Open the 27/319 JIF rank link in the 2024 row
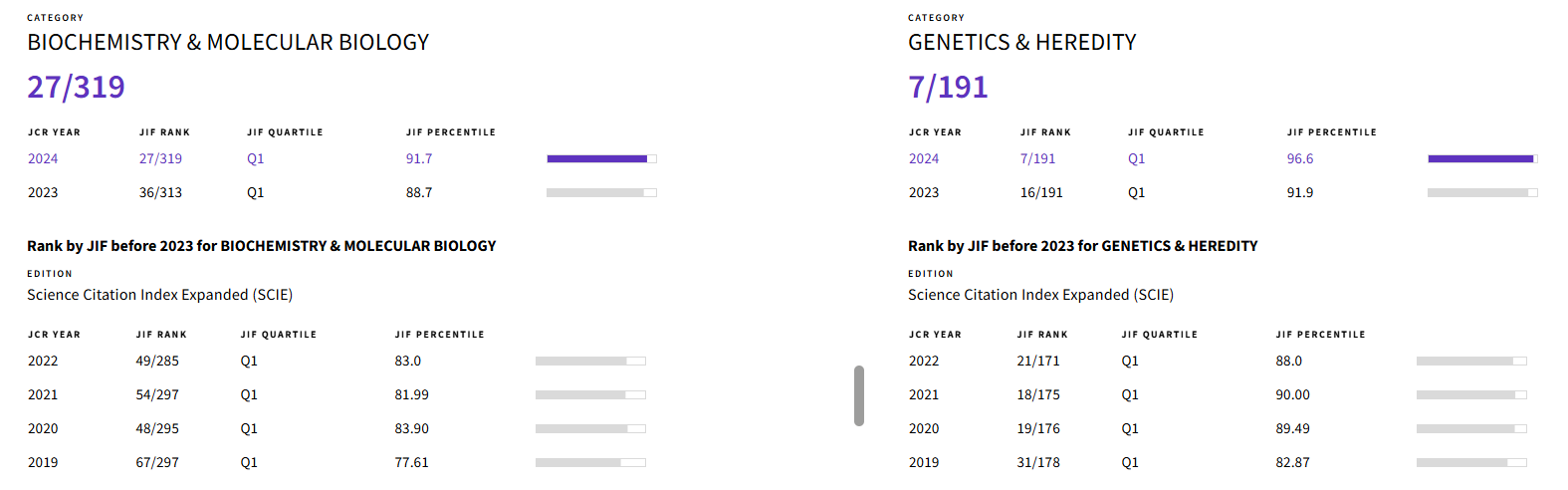Image resolution: width=1568 pixels, height=490 pixels. (x=160, y=159)
